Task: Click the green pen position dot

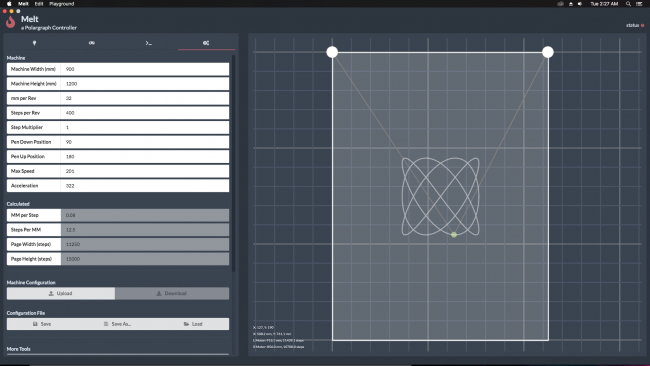Action: click(x=454, y=235)
